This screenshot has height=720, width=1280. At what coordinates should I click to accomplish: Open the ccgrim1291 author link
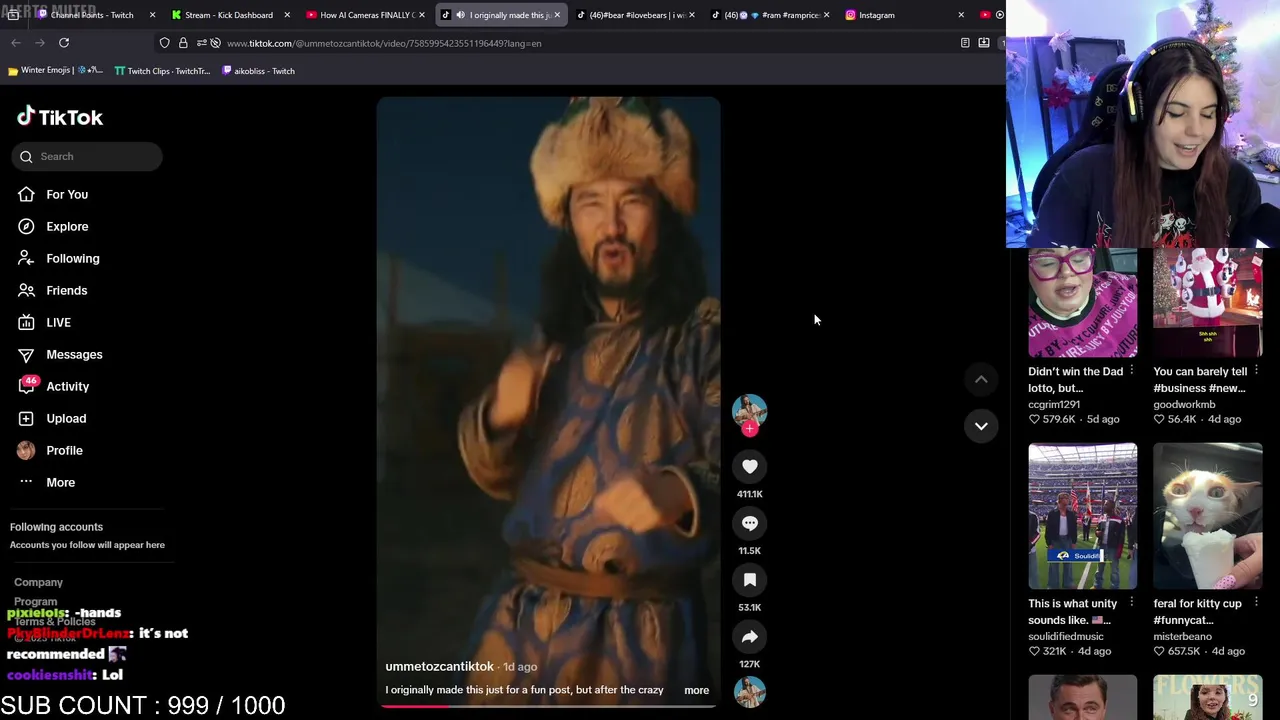[x=1054, y=404]
